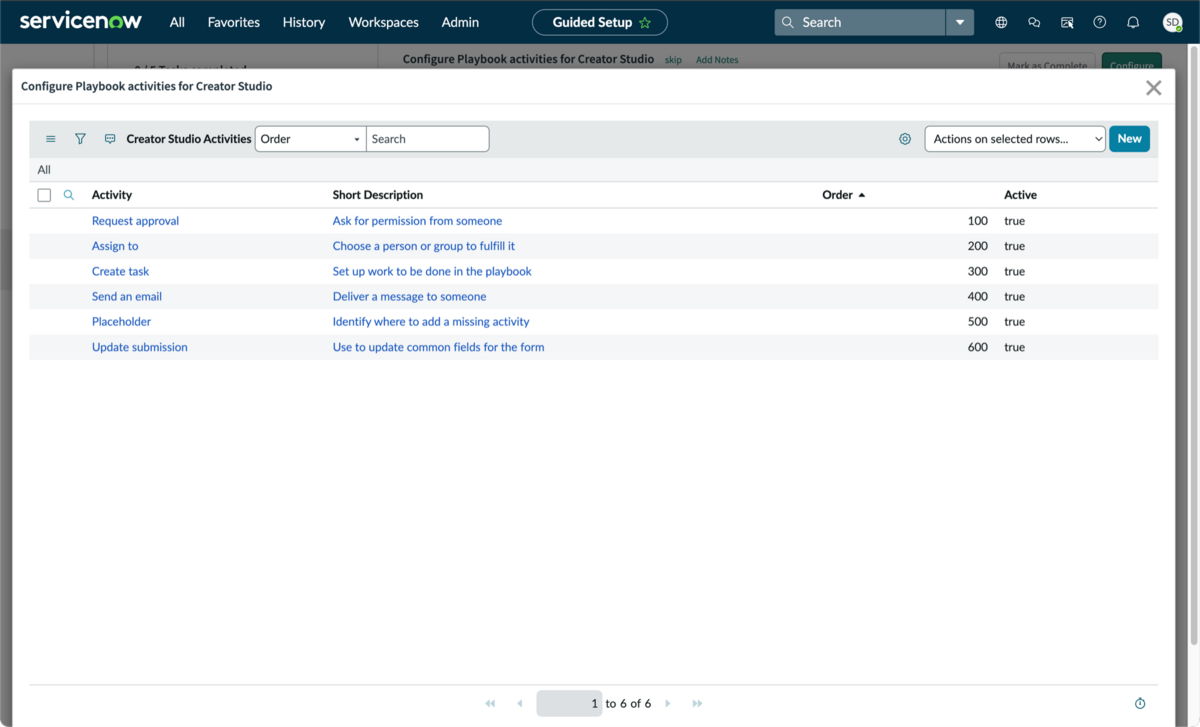Click the Activity column header
This screenshot has height=727, width=1200.
[112, 195]
